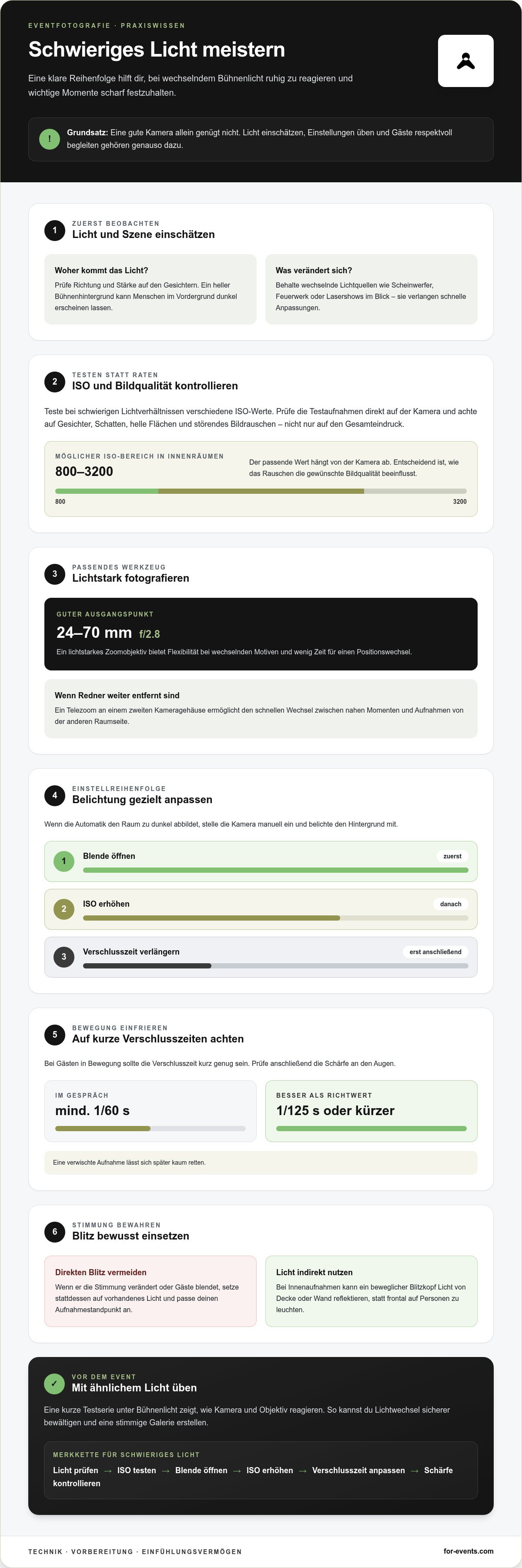Select the 'Woher kommt das Licht?' card

150,289
